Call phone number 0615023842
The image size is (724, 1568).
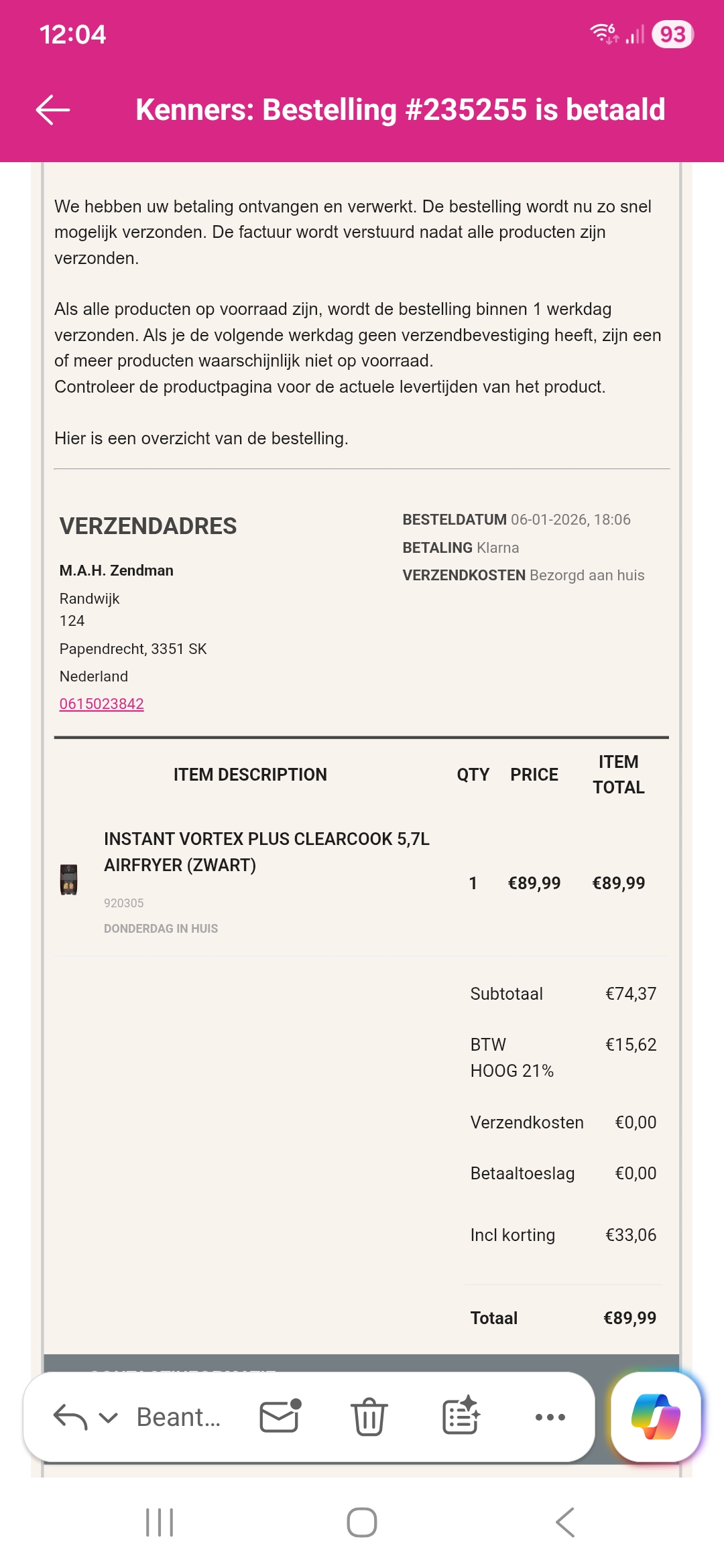click(102, 704)
